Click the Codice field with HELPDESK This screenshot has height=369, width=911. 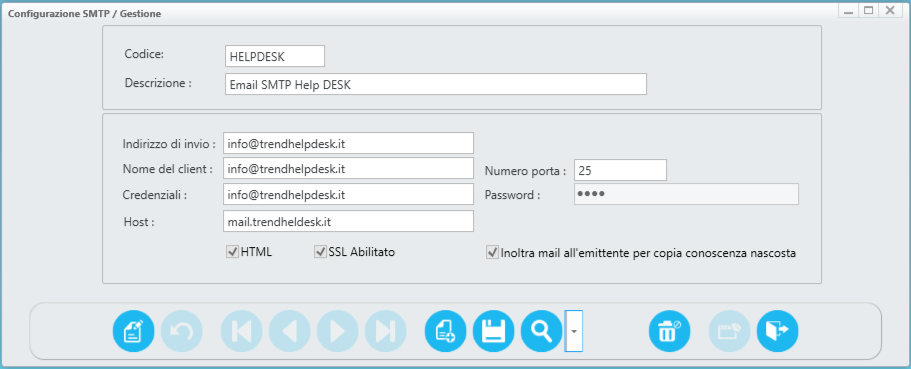275,56
